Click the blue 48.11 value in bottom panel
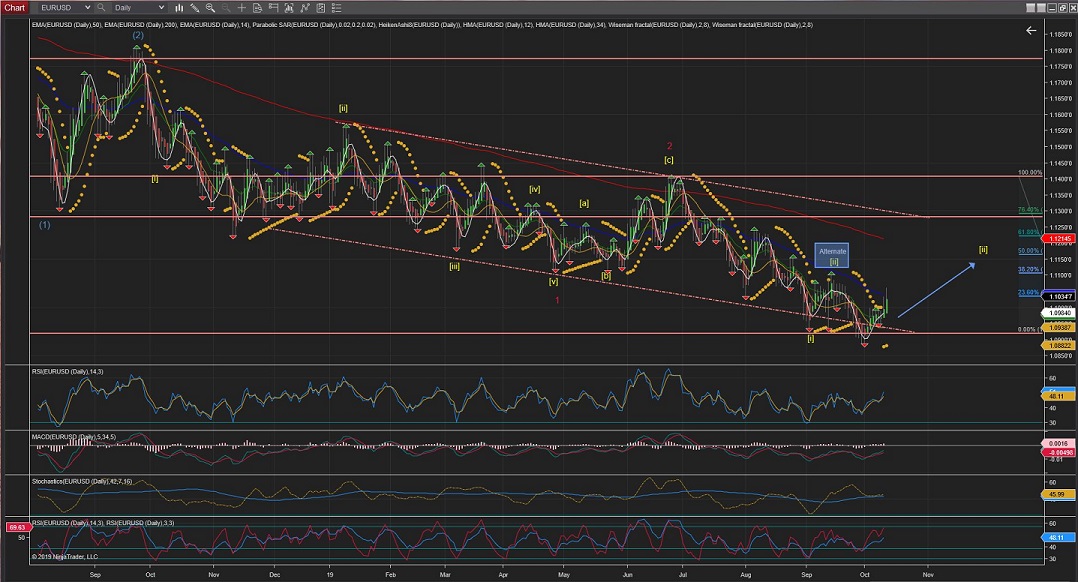The width and height of the screenshot is (1078, 582). pyautogui.click(x=1057, y=537)
